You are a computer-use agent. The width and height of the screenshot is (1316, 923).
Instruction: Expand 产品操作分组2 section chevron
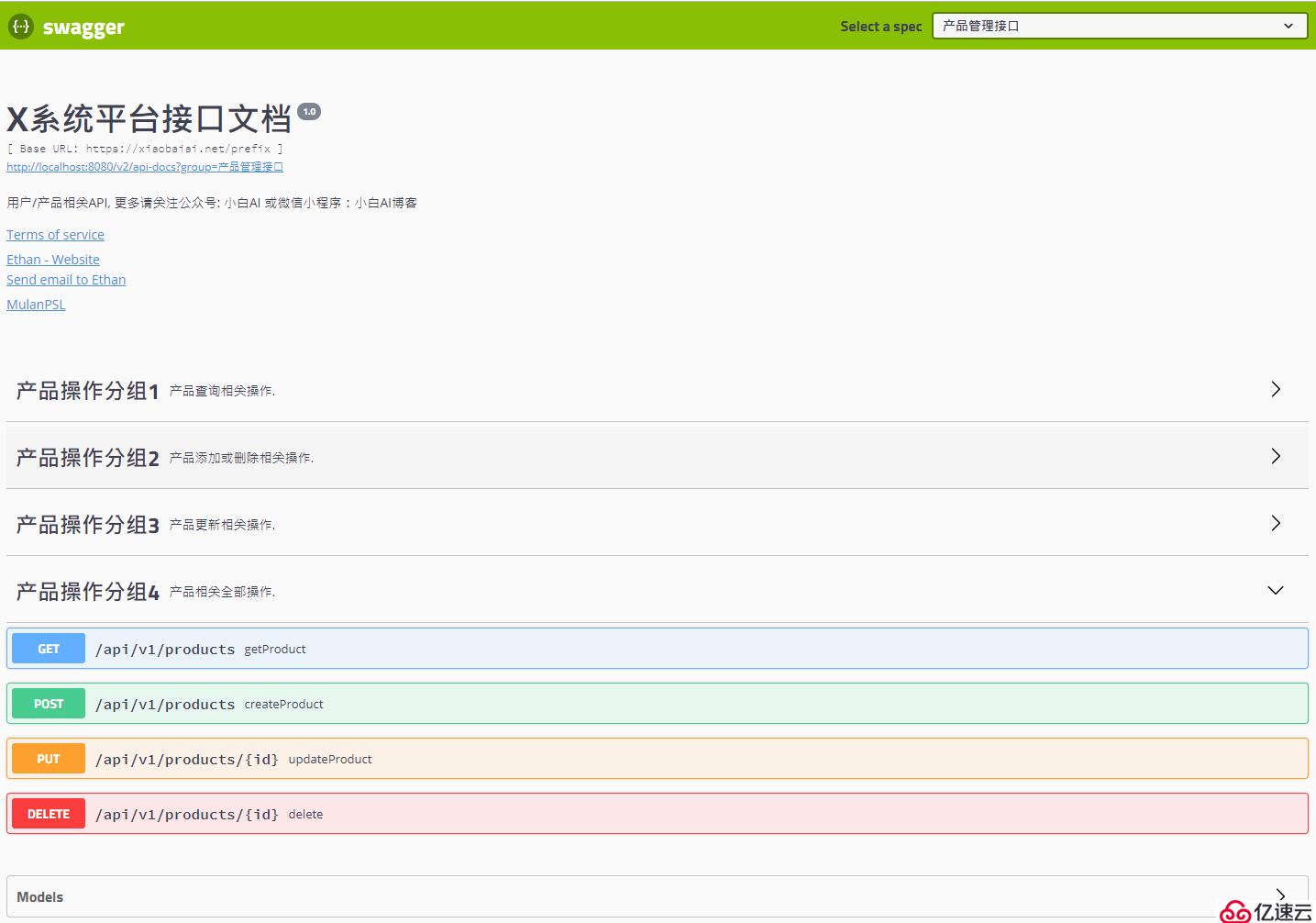[1276, 456]
